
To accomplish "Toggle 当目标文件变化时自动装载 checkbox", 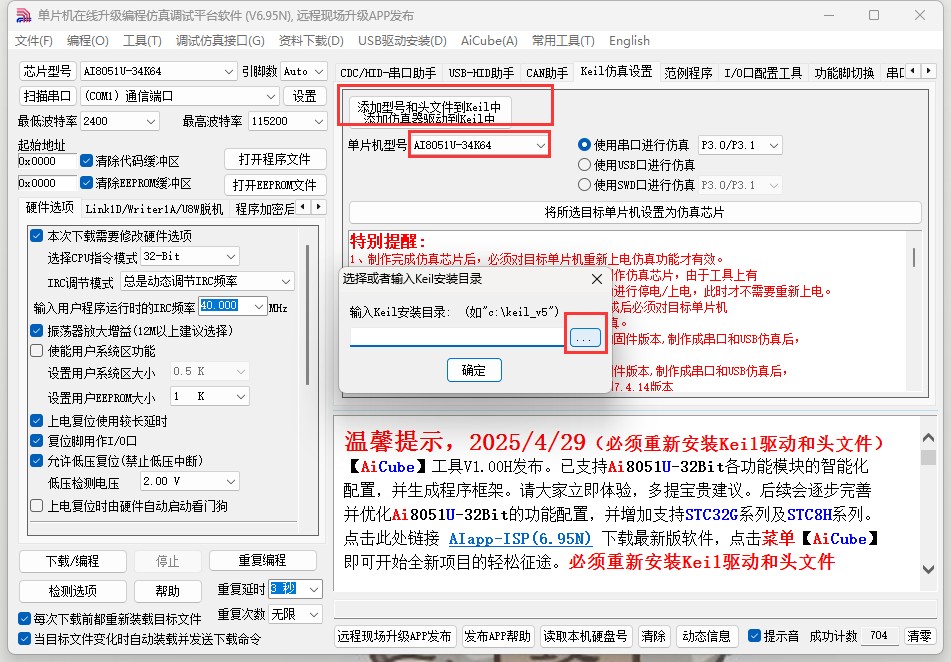I will coord(24,638).
